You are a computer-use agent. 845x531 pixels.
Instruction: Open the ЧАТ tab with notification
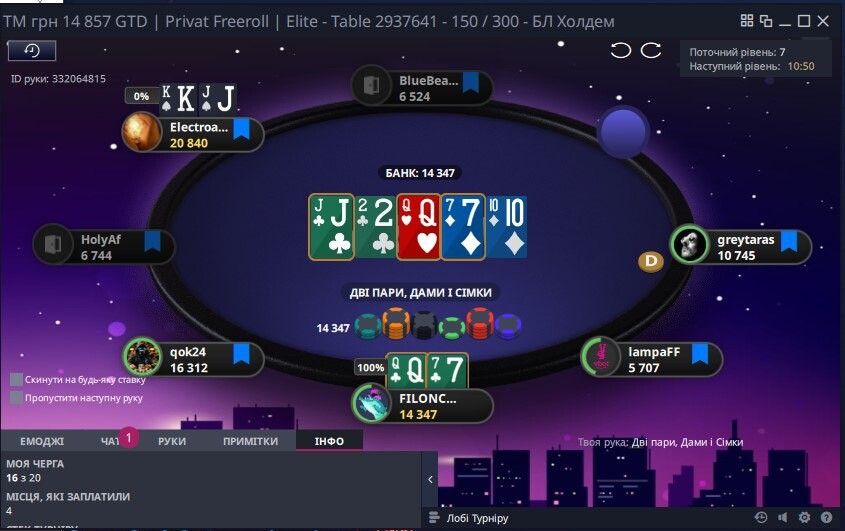[x=110, y=442]
